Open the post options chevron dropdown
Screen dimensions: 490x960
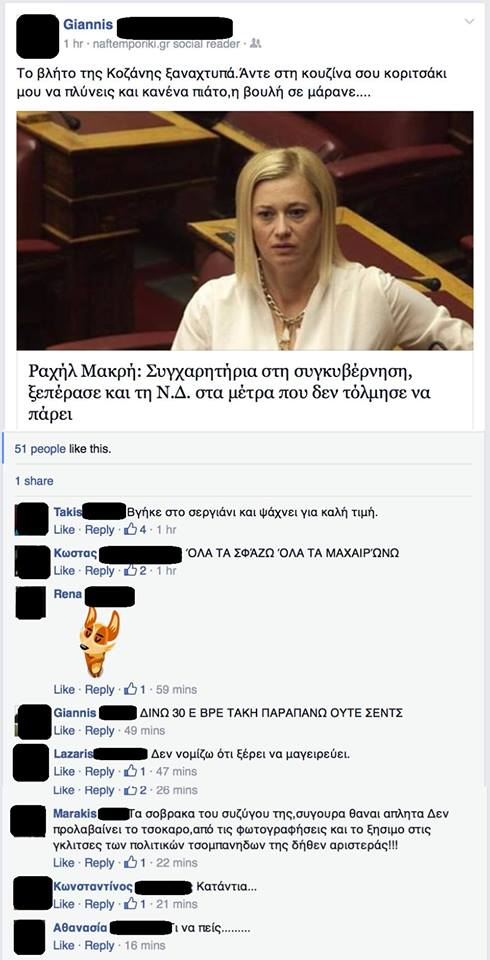tap(469, 21)
